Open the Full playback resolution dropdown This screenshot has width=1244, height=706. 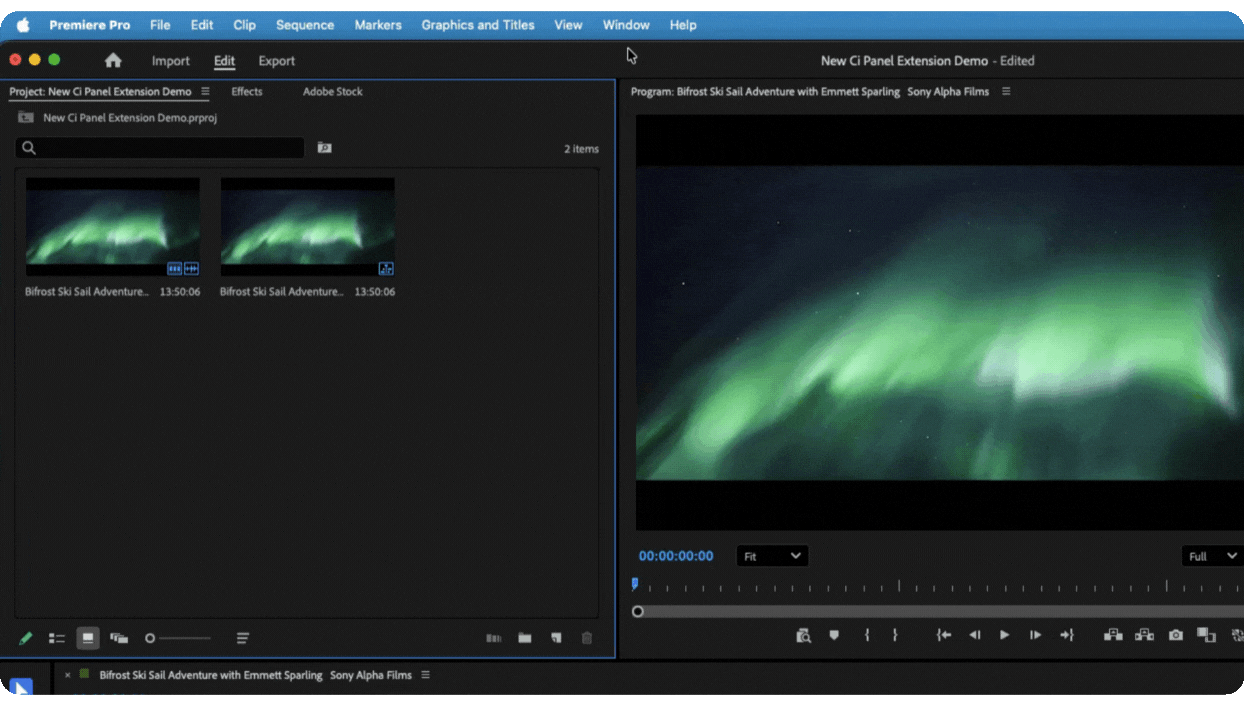1212,556
